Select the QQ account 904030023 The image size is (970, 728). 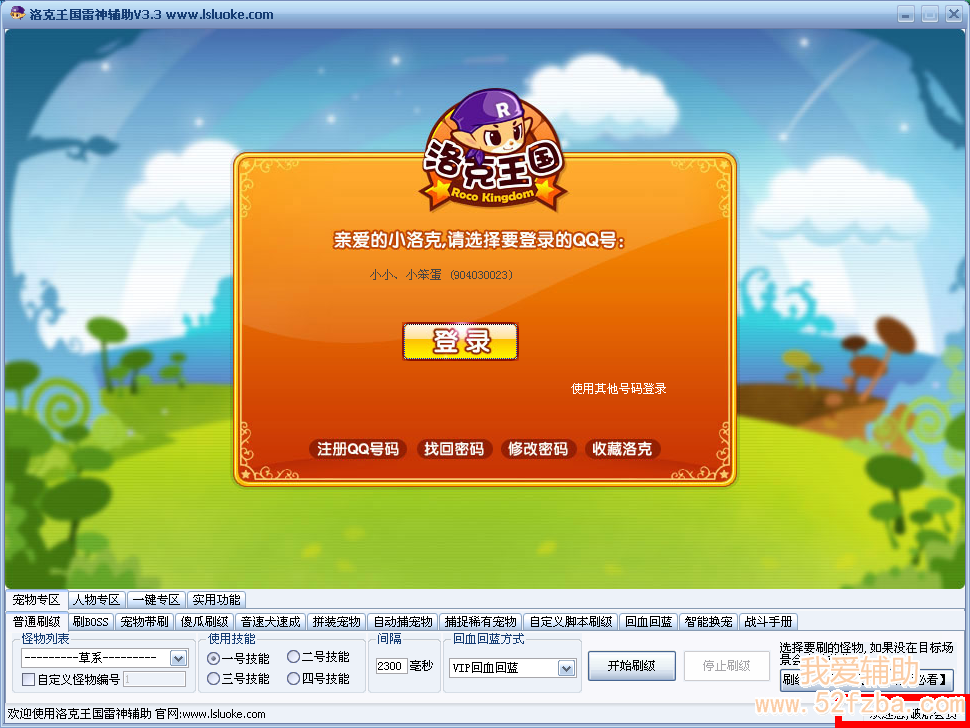[x=441, y=274]
